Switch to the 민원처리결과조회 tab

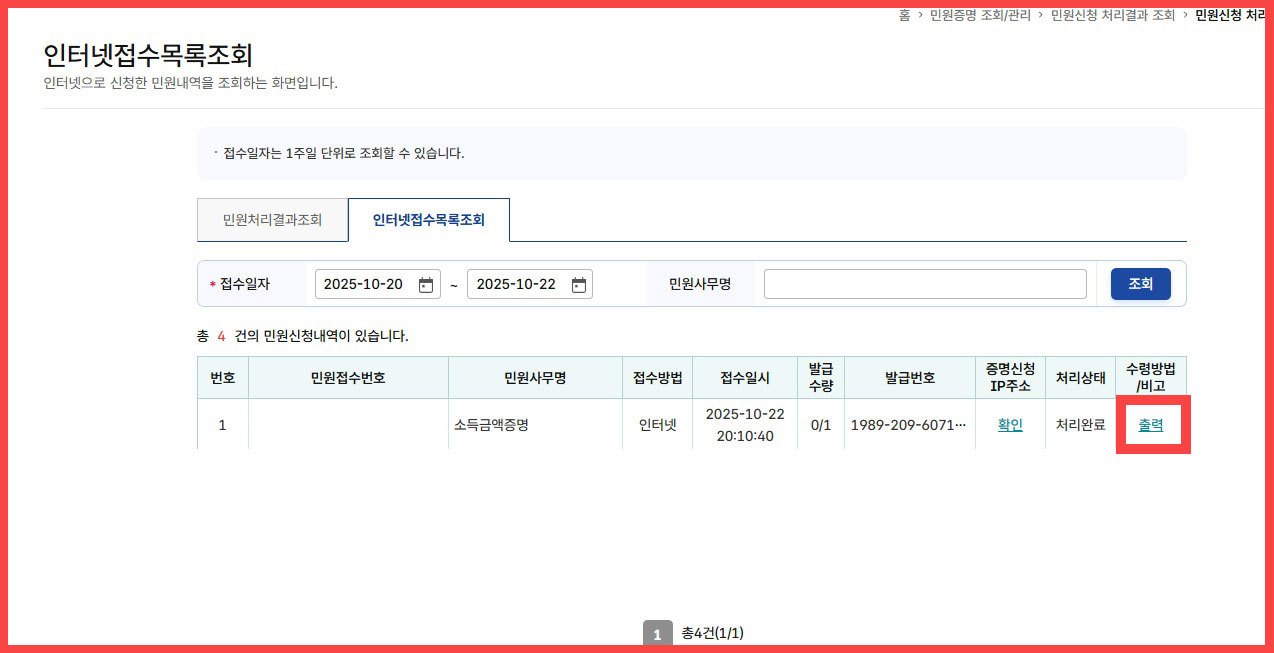pos(271,219)
